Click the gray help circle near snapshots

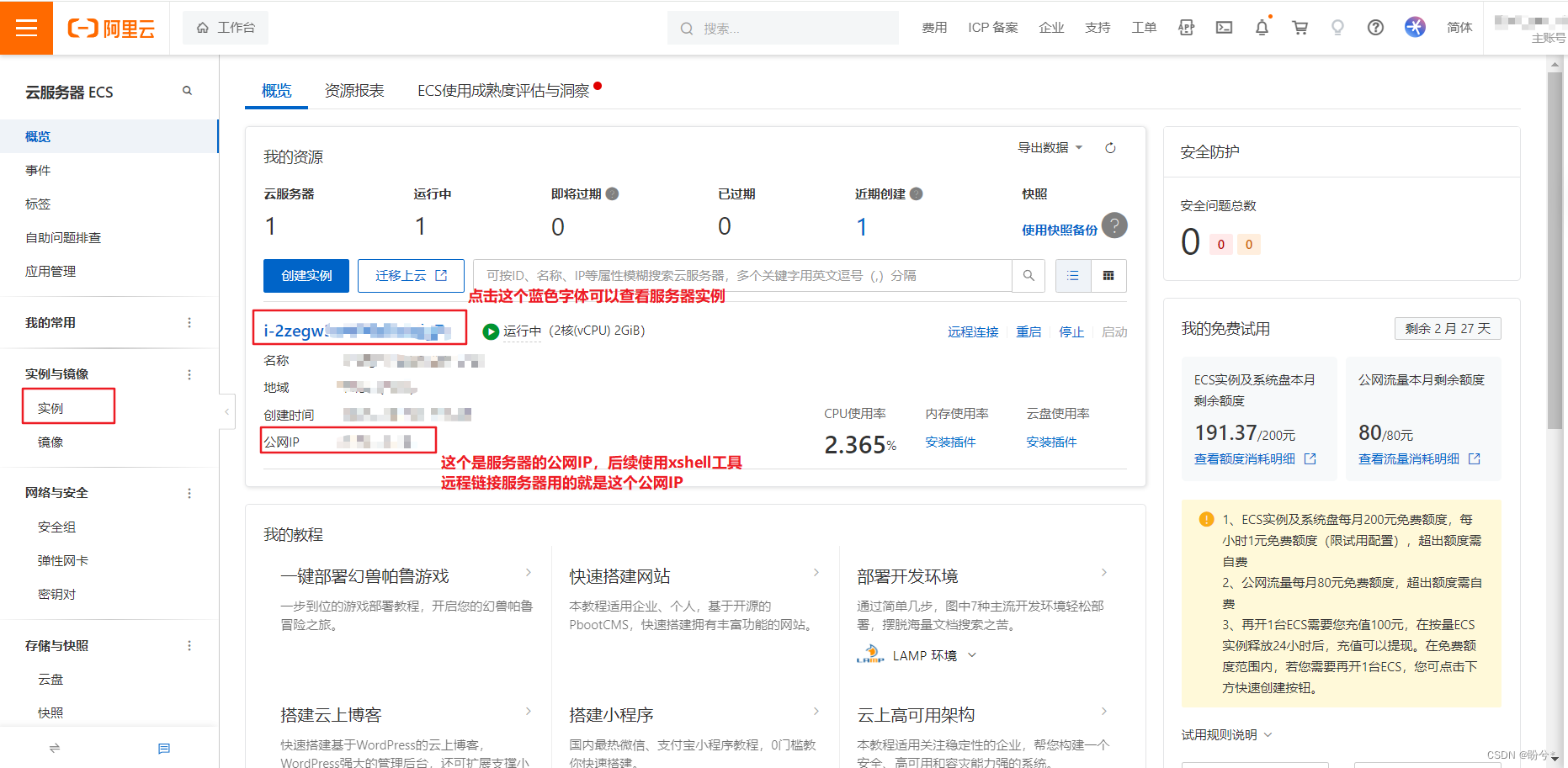click(x=1114, y=225)
